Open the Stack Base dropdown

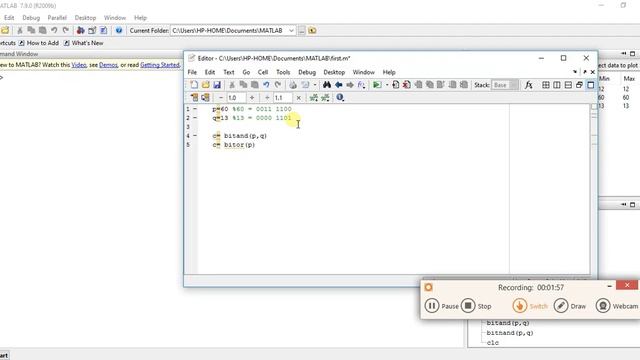[504, 85]
